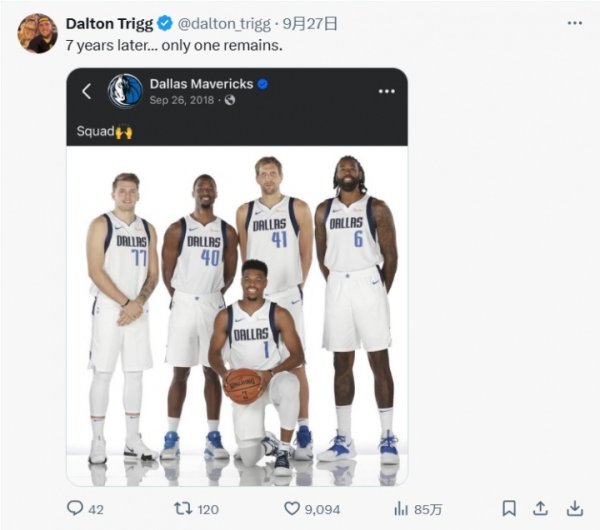Click the globe public-visibility icon

(x=230, y=100)
